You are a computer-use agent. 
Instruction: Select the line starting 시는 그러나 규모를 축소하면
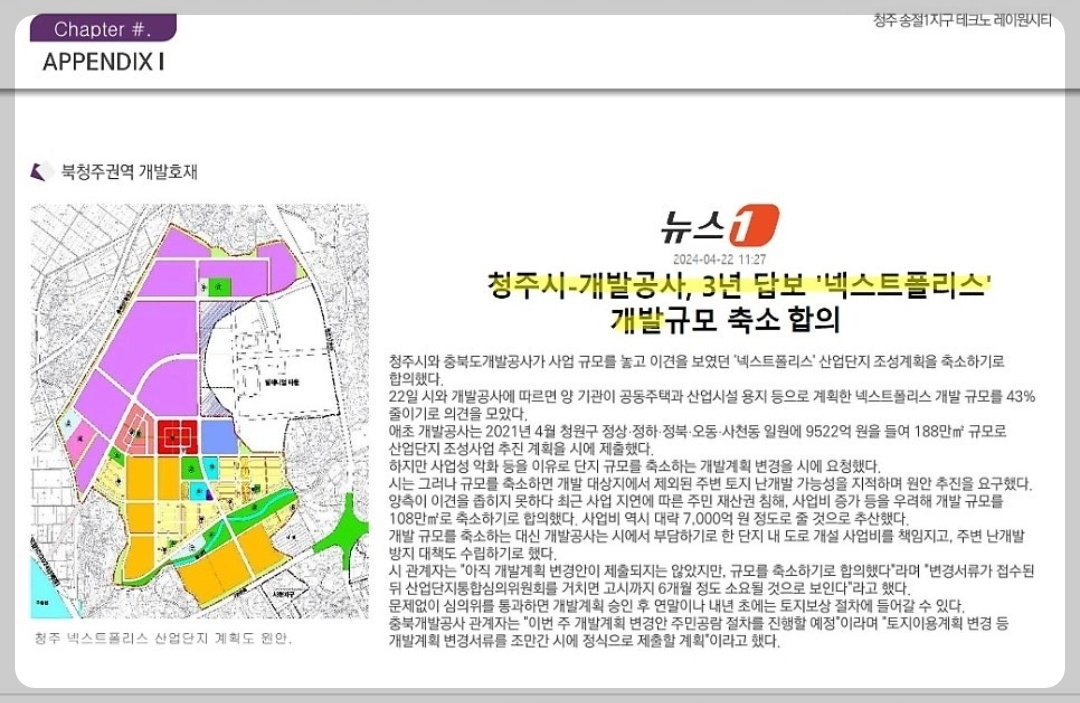(710, 484)
